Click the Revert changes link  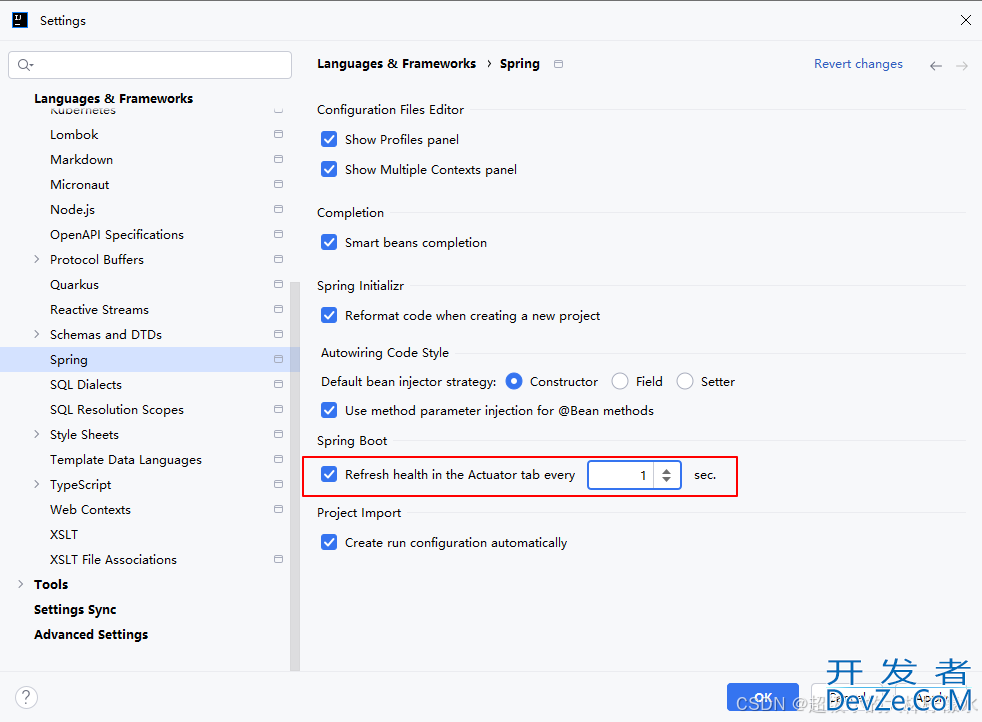pos(858,64)
